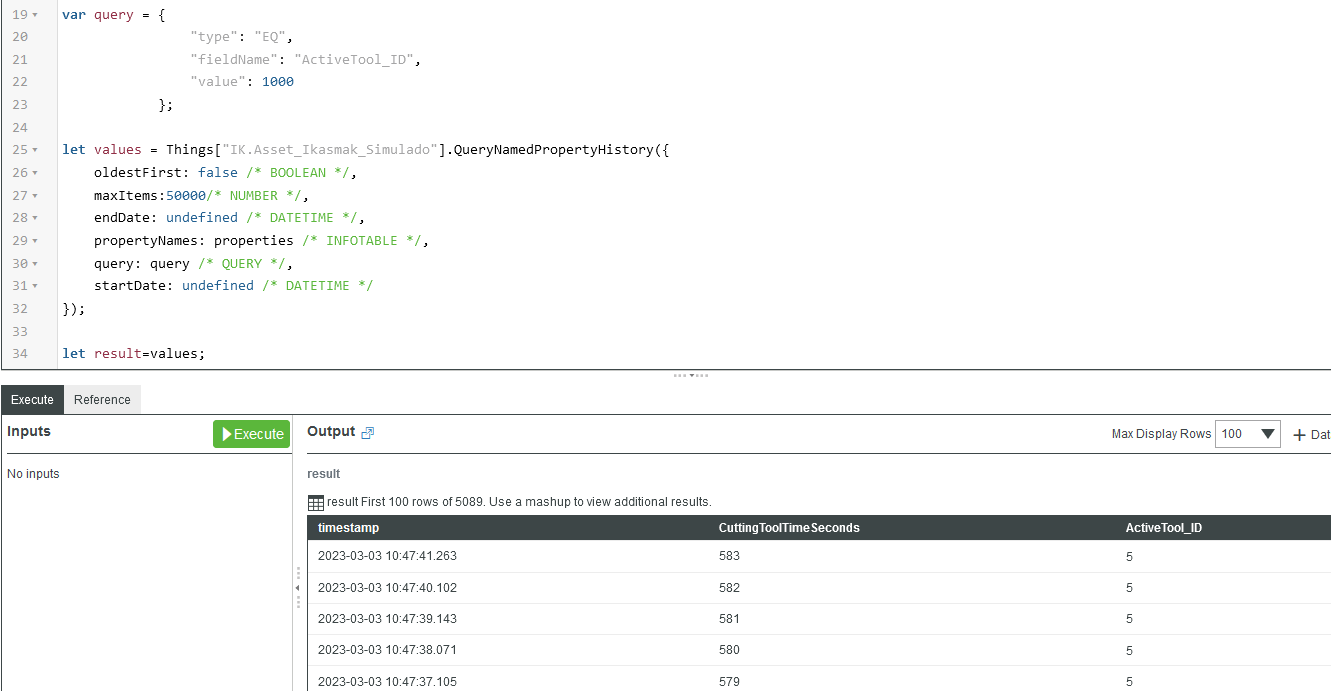Fold the var query block at line 19

pos(36,15)
